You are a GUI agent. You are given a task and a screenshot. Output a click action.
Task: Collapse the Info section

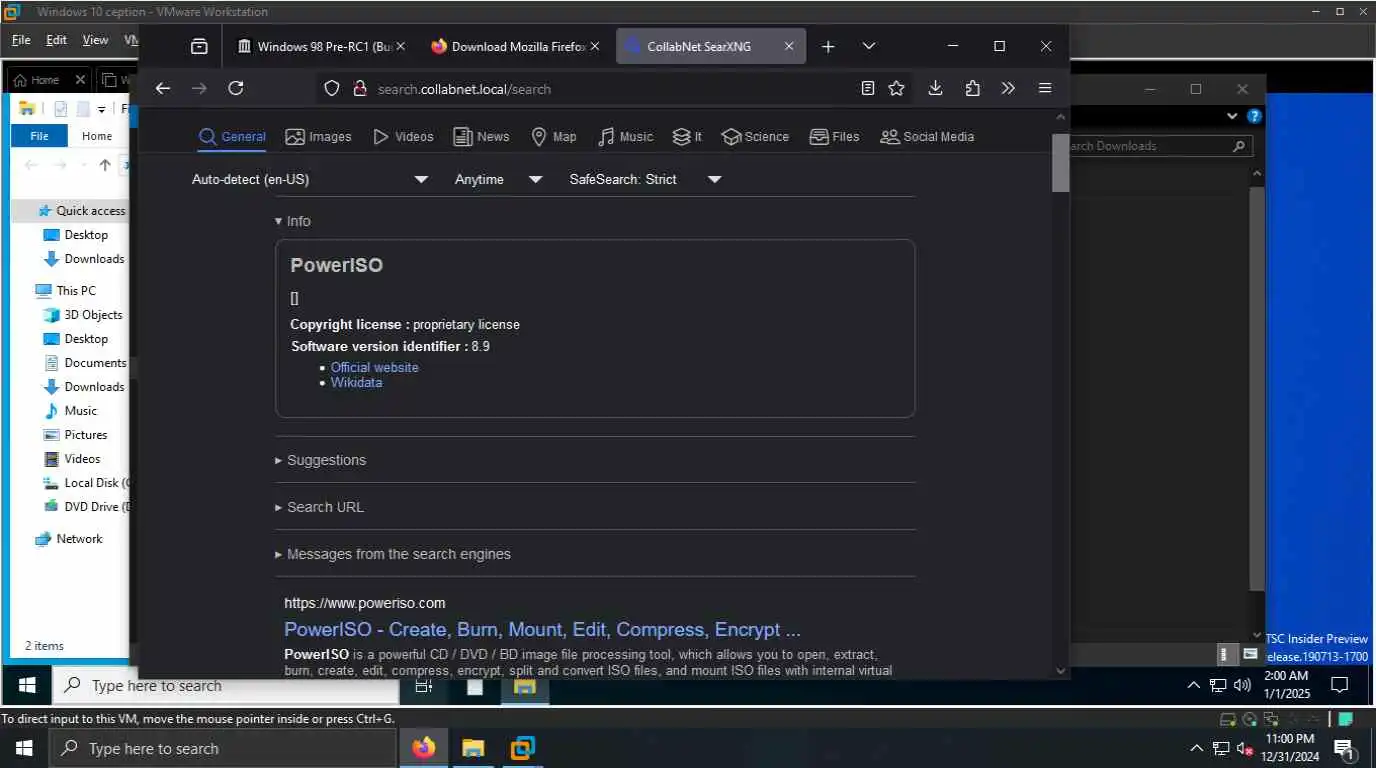[293, 221]
